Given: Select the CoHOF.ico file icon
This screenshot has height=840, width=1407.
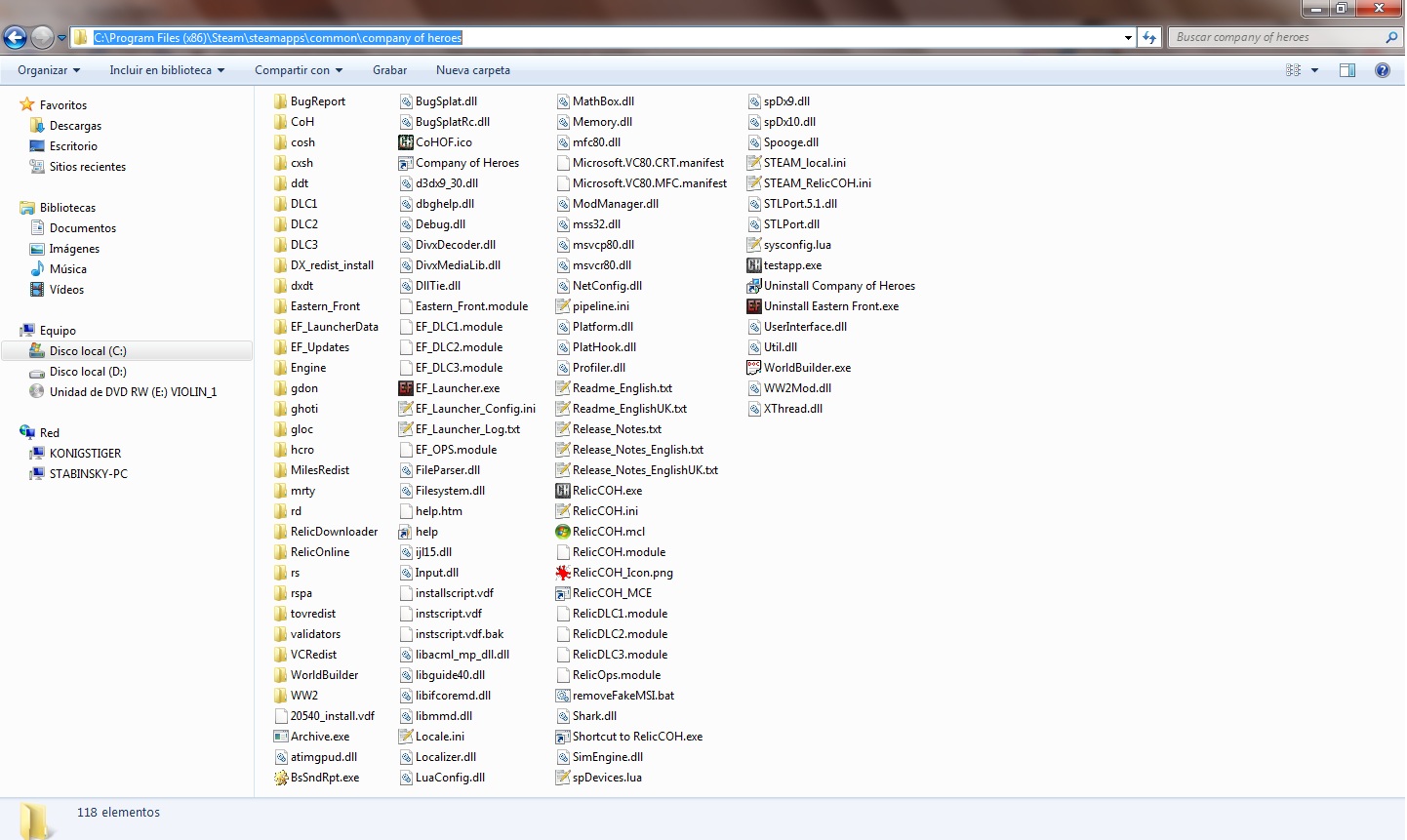Looking at the screenshot, I should point(406,142).
